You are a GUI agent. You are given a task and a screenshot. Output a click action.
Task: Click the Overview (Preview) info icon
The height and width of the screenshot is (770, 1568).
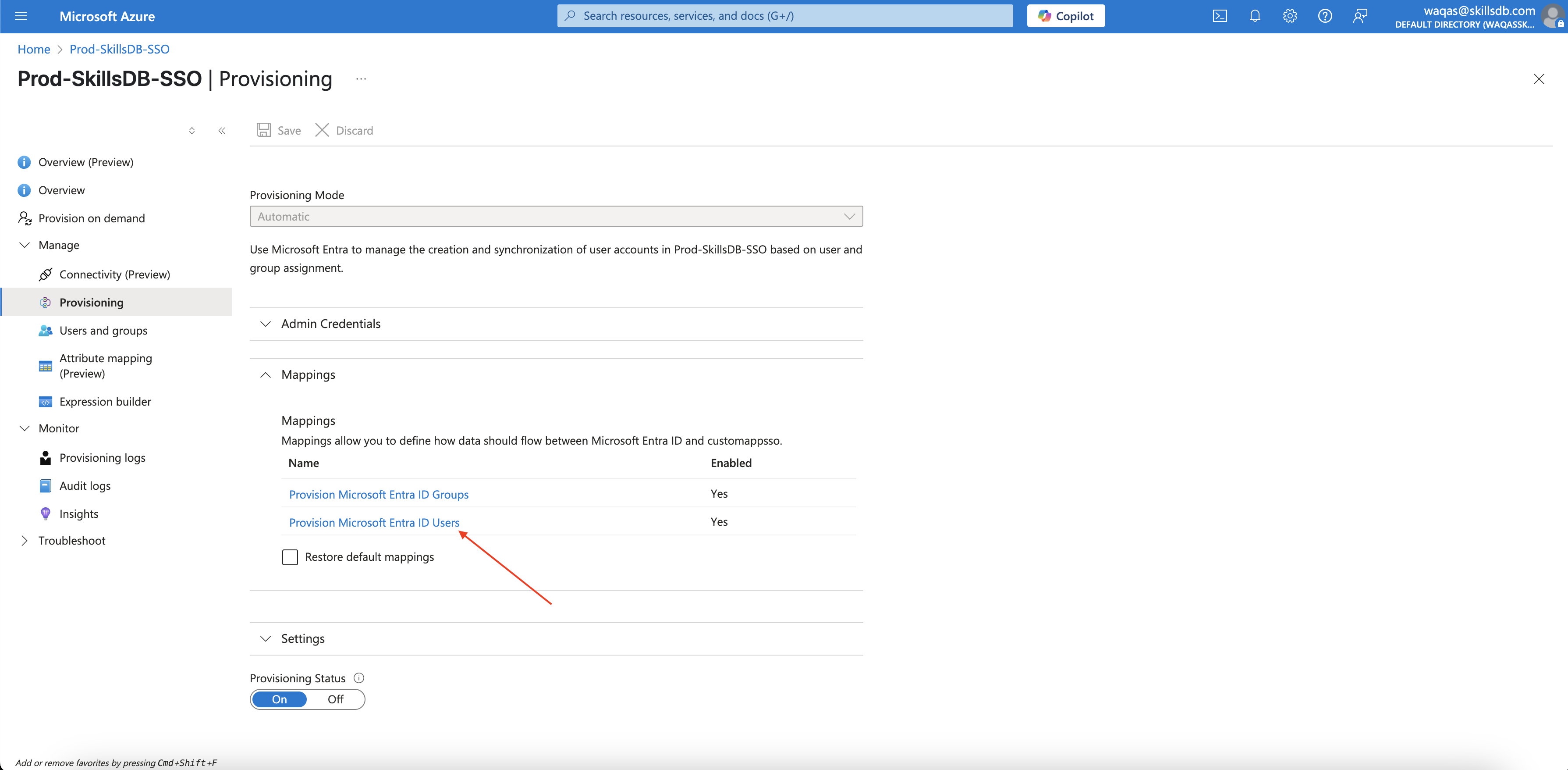pos(24,162)
